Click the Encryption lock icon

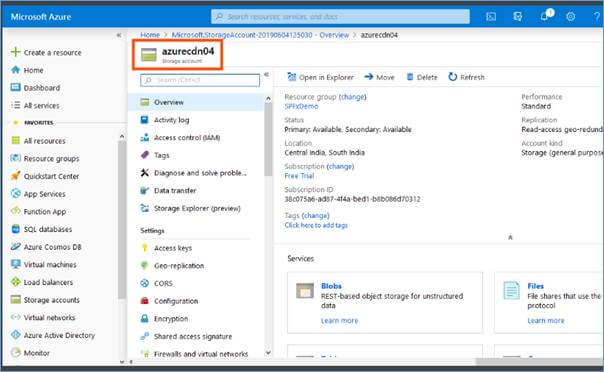[x=144, y=318]
